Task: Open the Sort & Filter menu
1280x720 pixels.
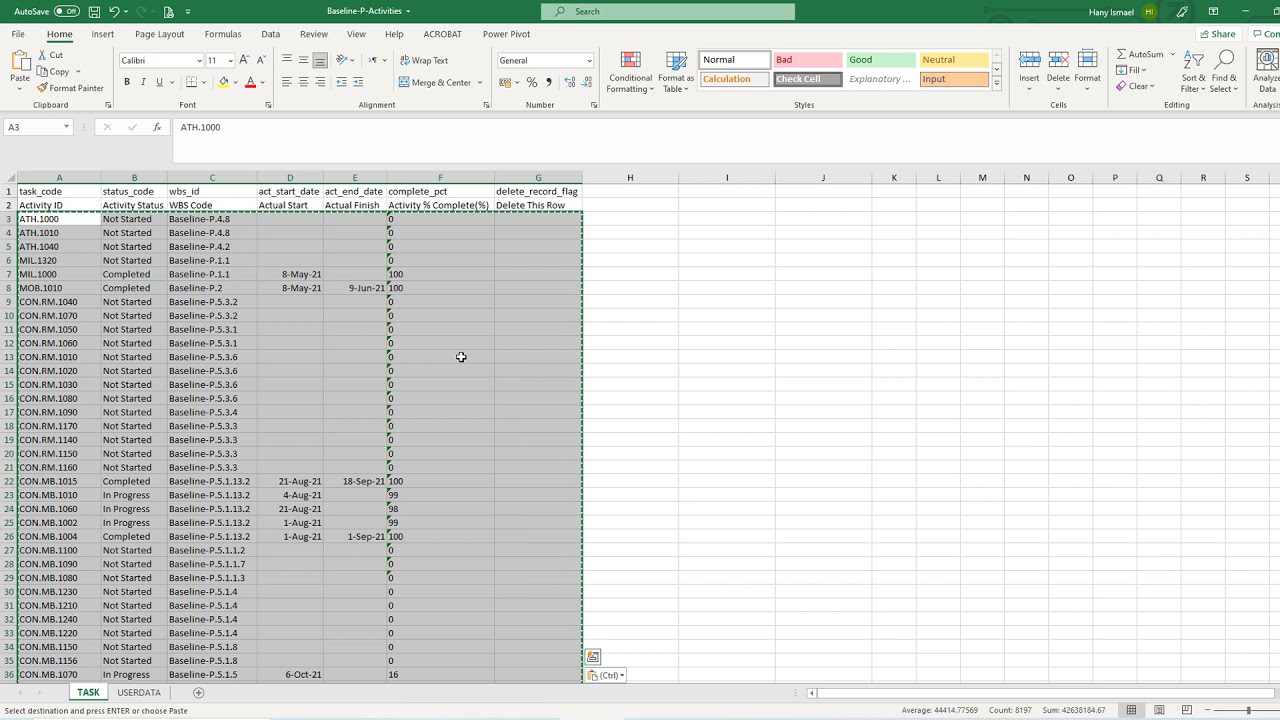Action: [x=1194, y=72]
